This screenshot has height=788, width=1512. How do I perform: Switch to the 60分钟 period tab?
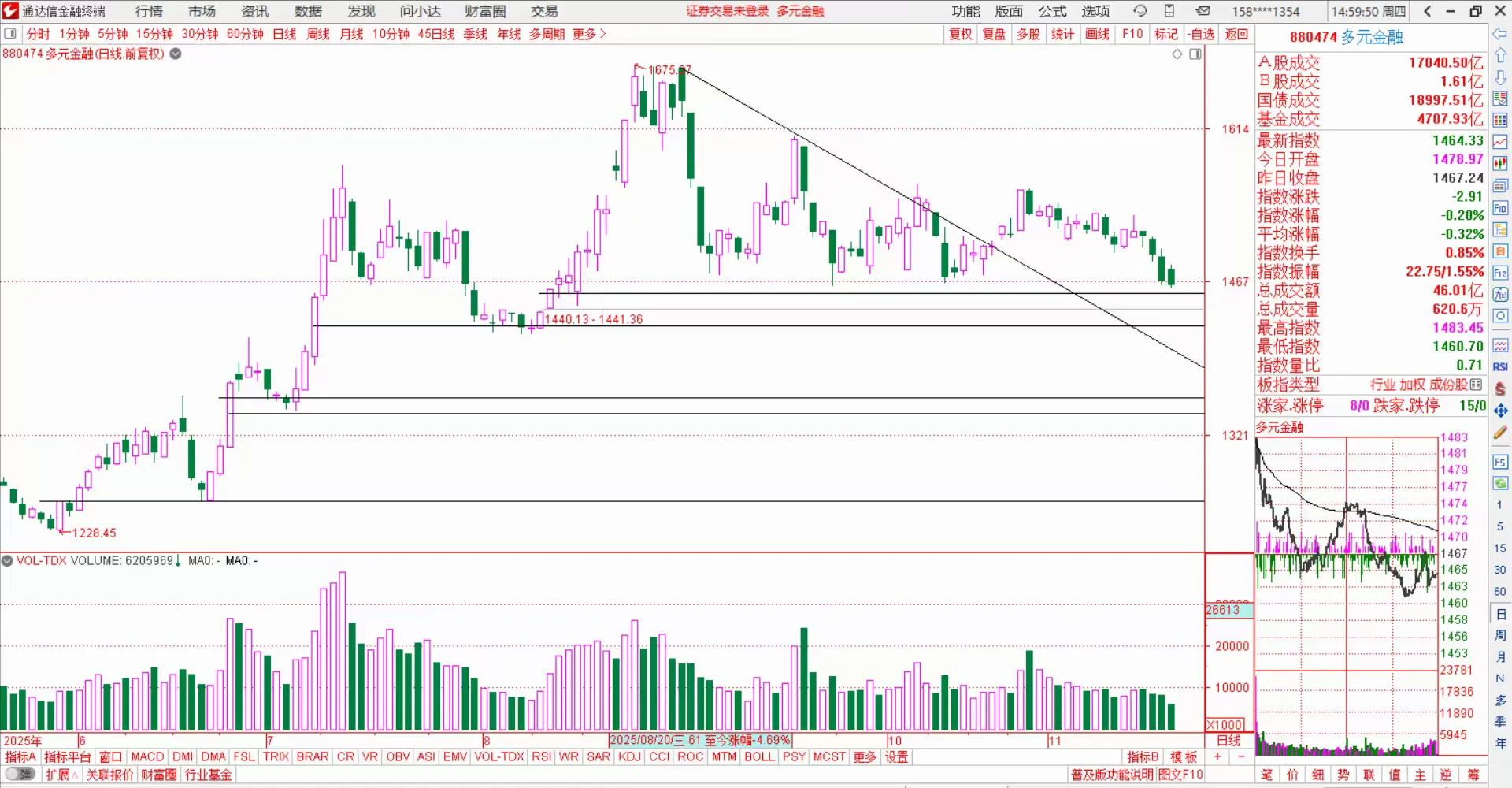(245, 34)
